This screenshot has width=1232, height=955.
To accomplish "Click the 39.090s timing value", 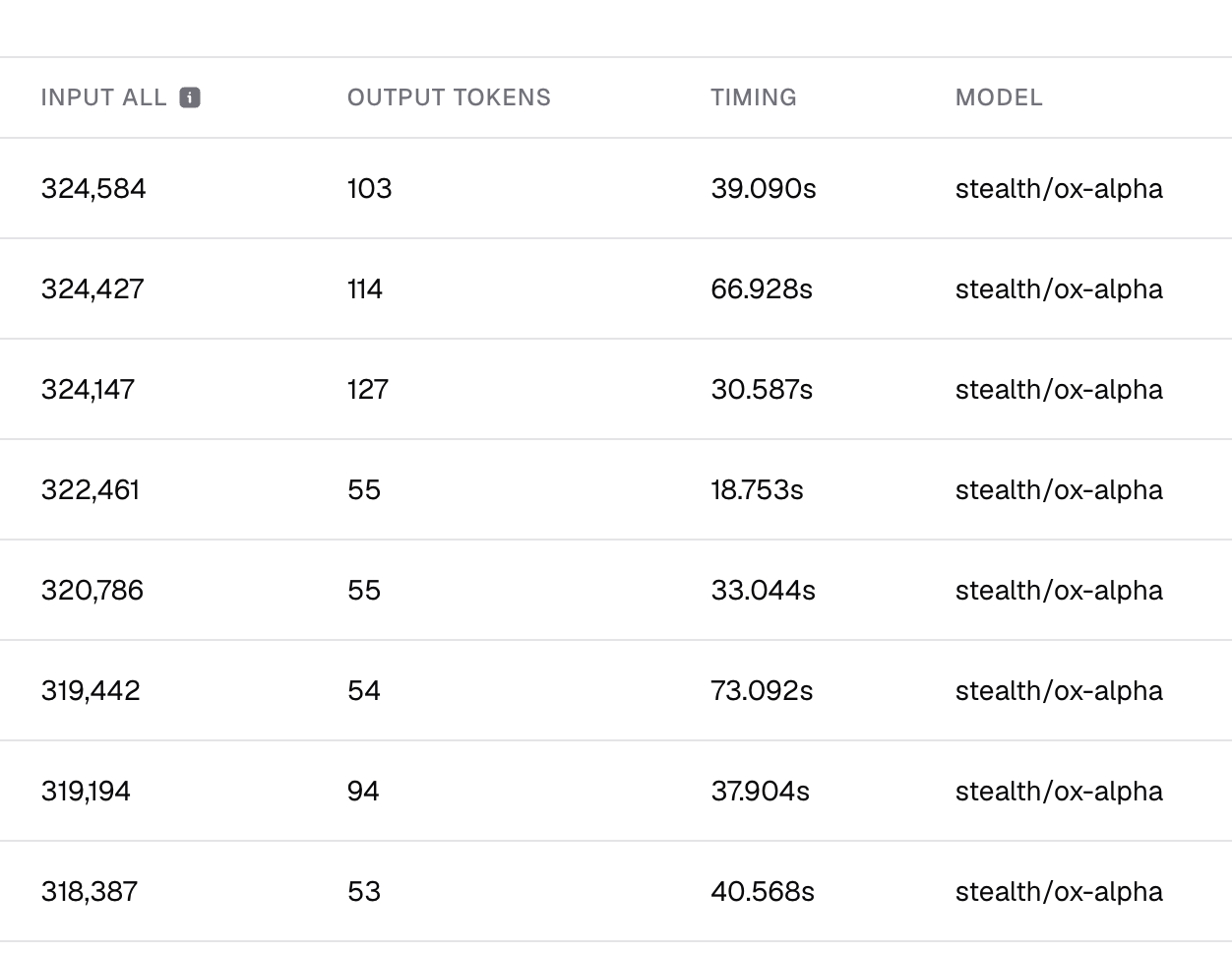I will [x=764, y=188].
